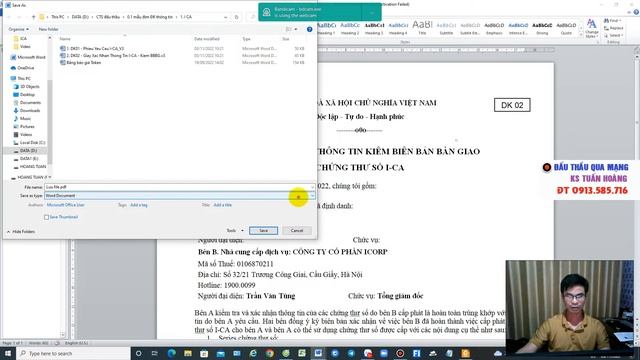The image size is (640, 360).
Task: Open Windows Start menu
Action: tap(8, 353)
